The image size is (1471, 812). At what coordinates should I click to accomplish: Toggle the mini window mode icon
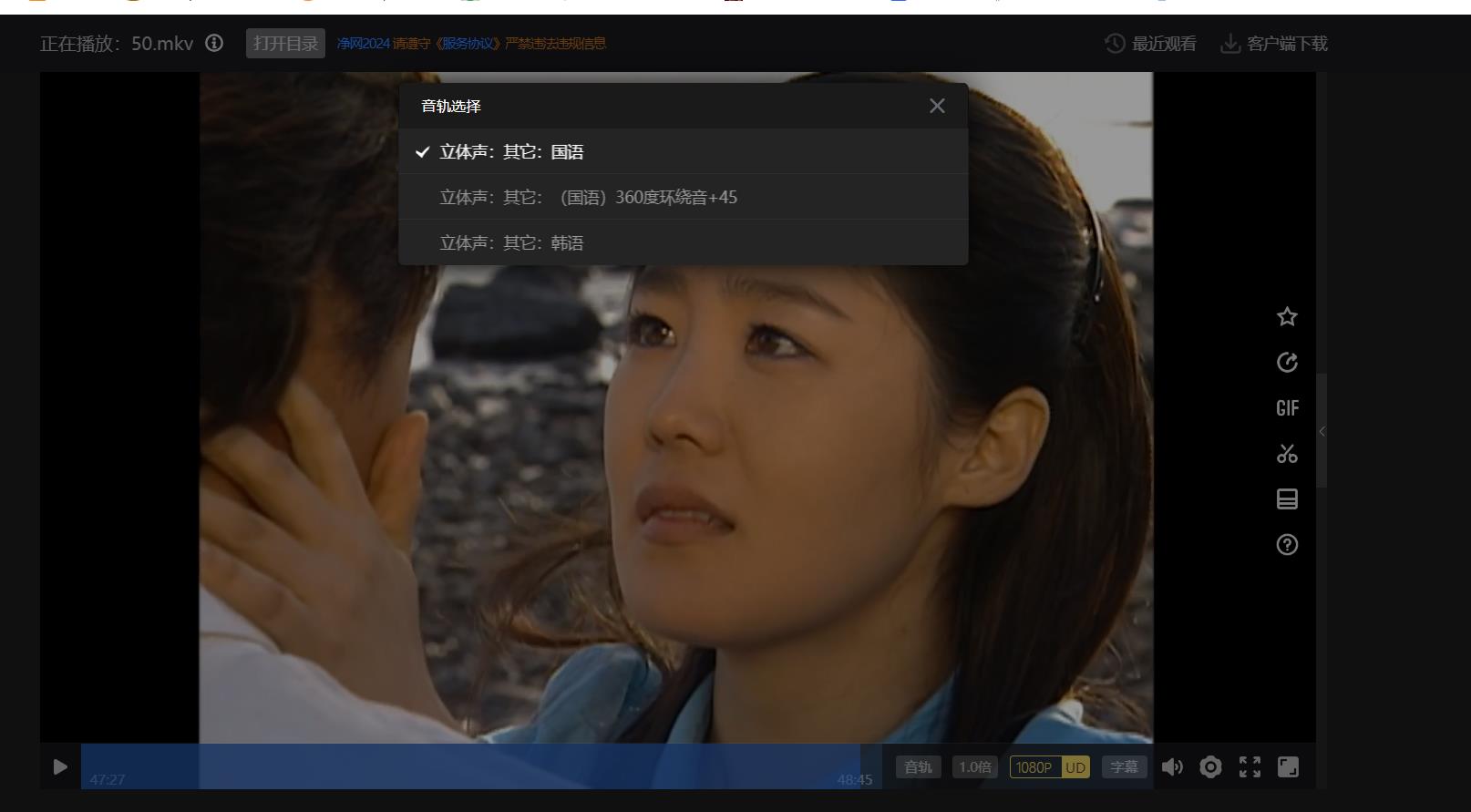(x=1288, y=767)
